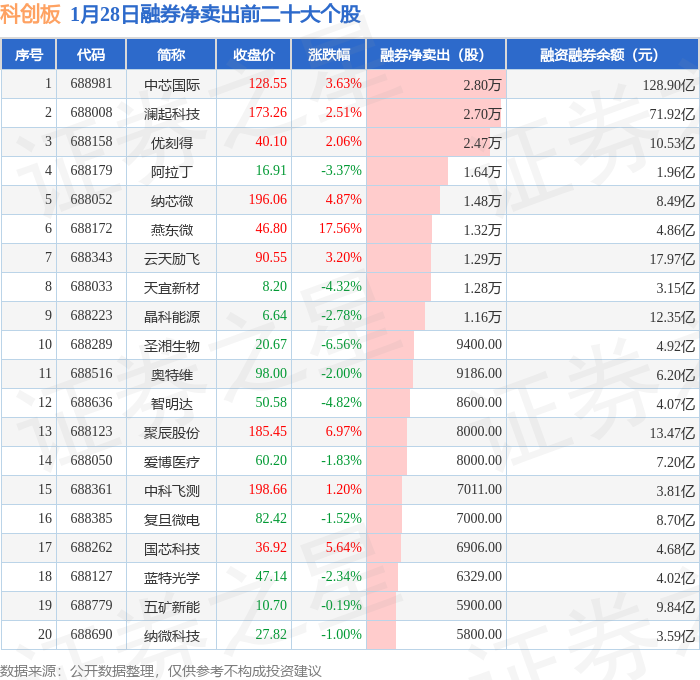The image size is (700, 680).
Task: Click the 17.97亿 balance value
Action: [x=672, y=259]
